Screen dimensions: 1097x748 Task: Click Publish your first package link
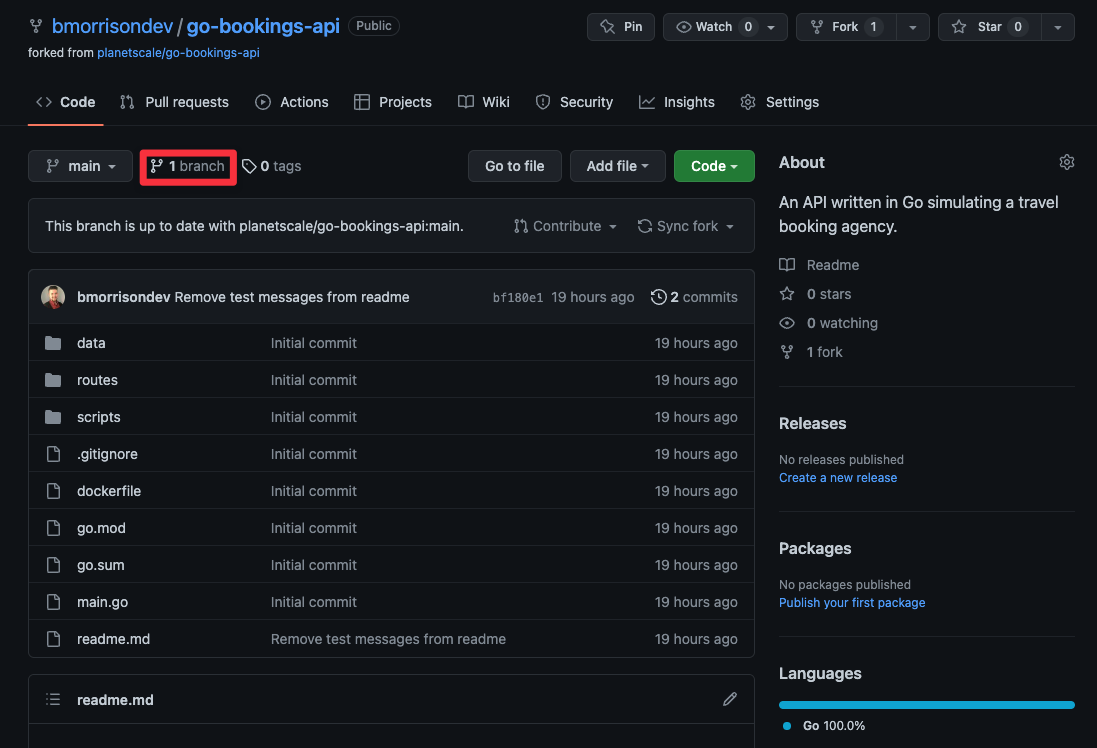click(x=851, y=602)
